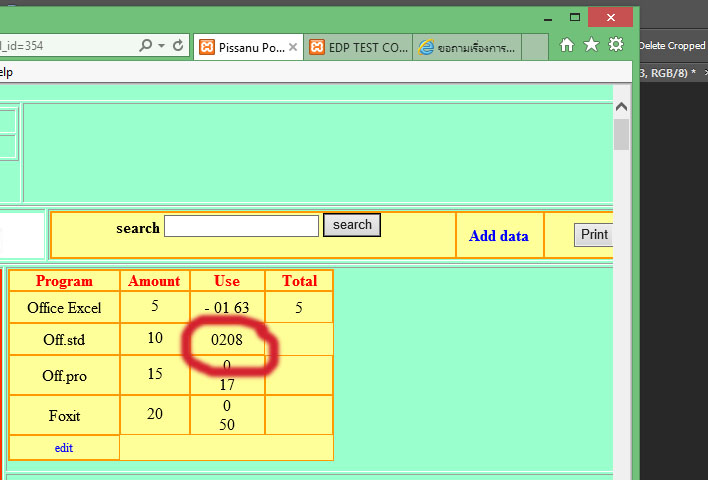Click amount 15 in Off.pro row
708x480 pixels.
155,374
